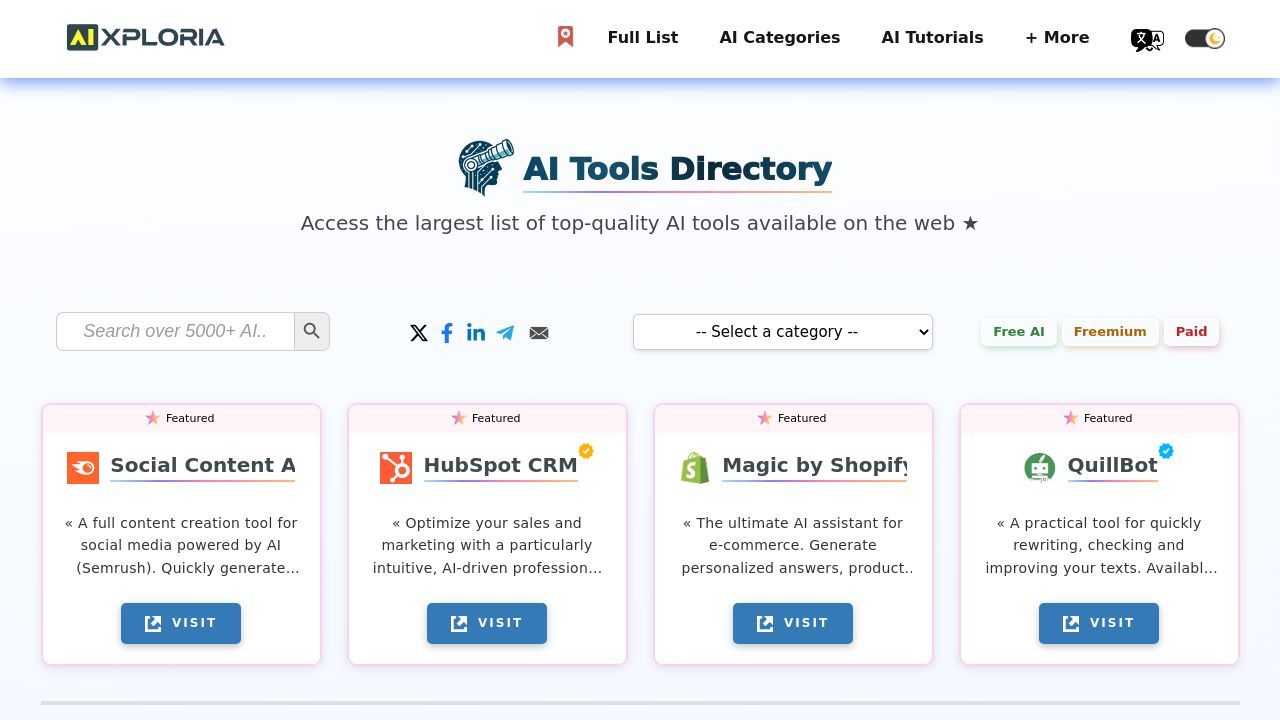Viewport: 1280px width, 720px height.
Task: Click the bookmark icon in the header
Action: [x=565, y=37]
